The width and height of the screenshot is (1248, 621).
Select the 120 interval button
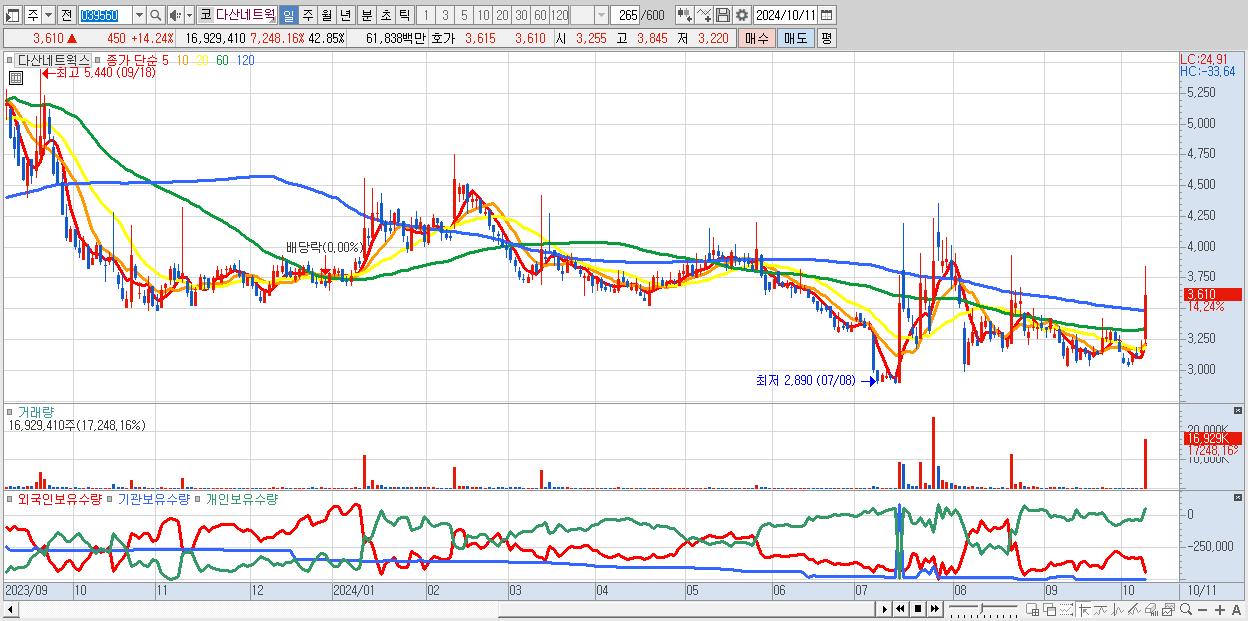[559, 15]
